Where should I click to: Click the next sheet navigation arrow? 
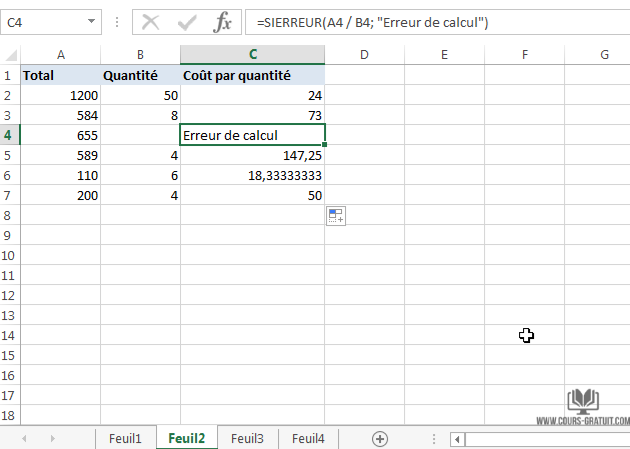pyautogui.click(x=51, y=438)
